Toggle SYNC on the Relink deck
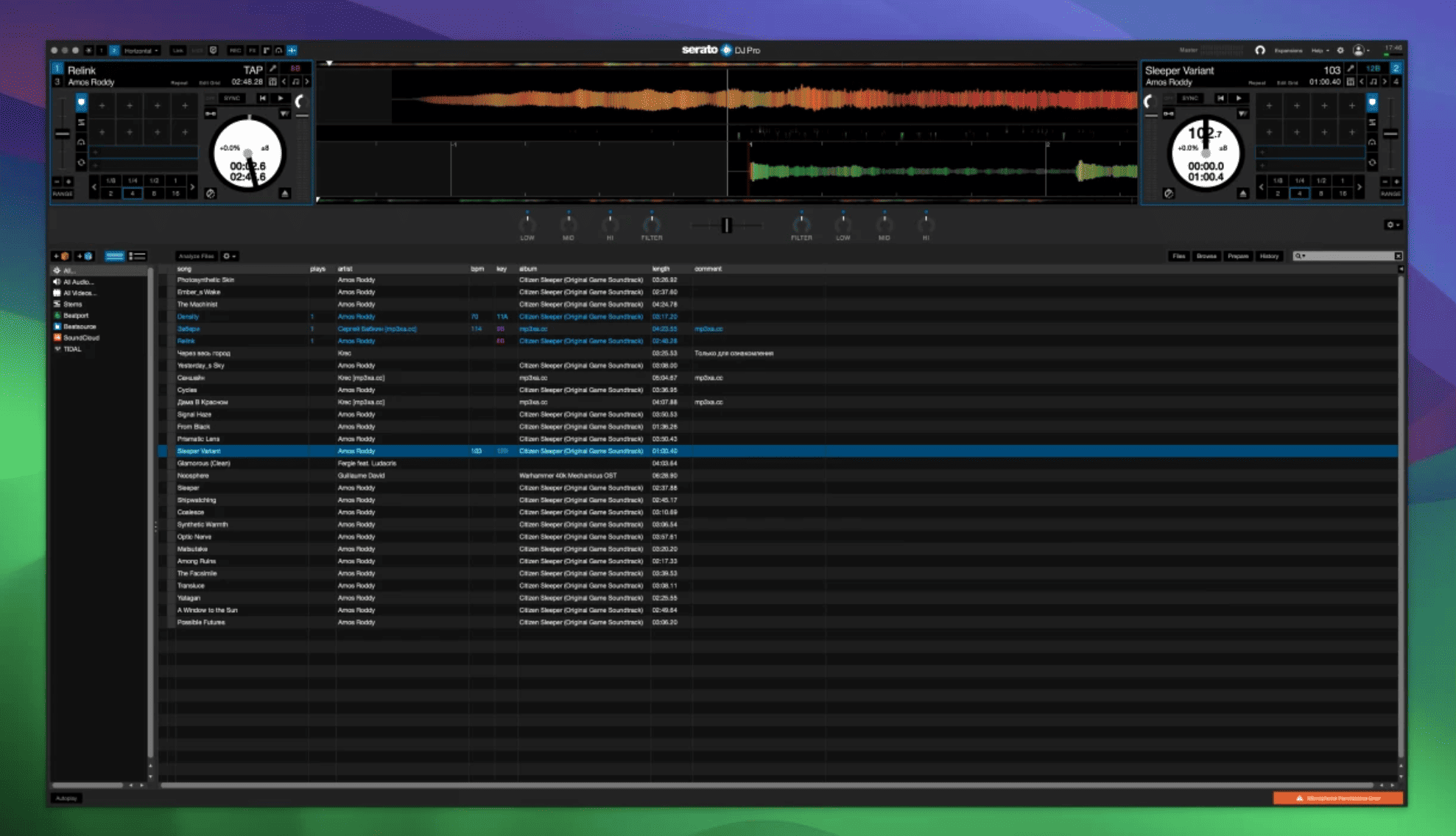Image resolution: width=1456 pixels, height=836 pixels. click(232, 98)
